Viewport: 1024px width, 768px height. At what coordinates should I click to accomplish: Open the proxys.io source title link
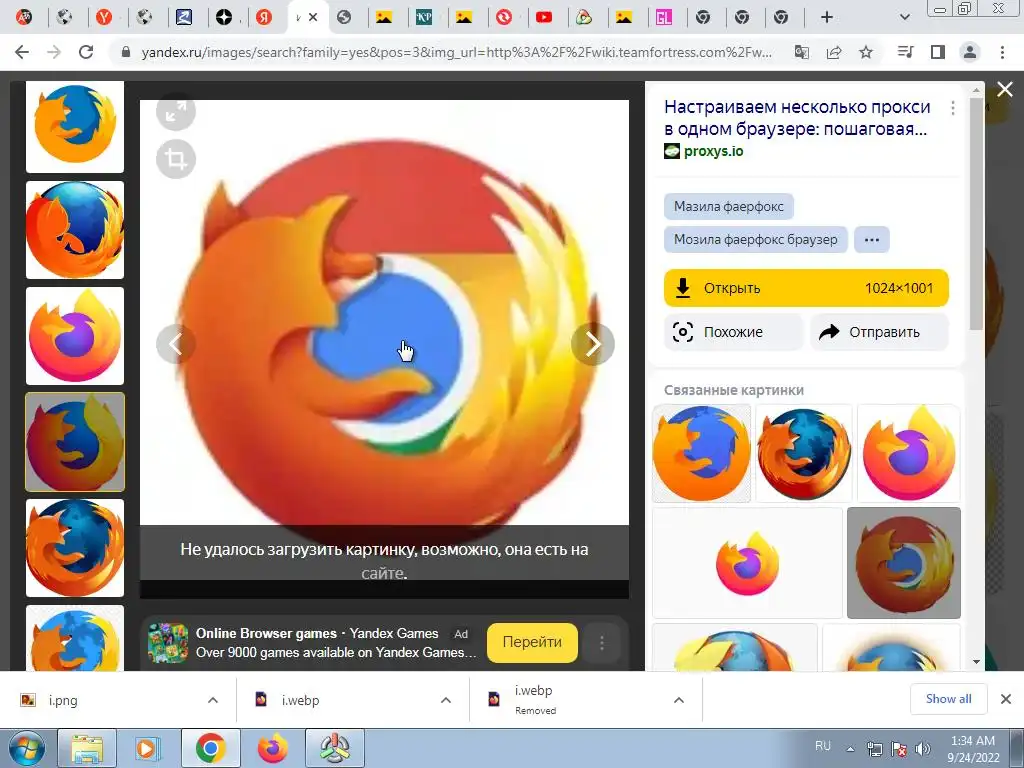click(x=797, y=118)
